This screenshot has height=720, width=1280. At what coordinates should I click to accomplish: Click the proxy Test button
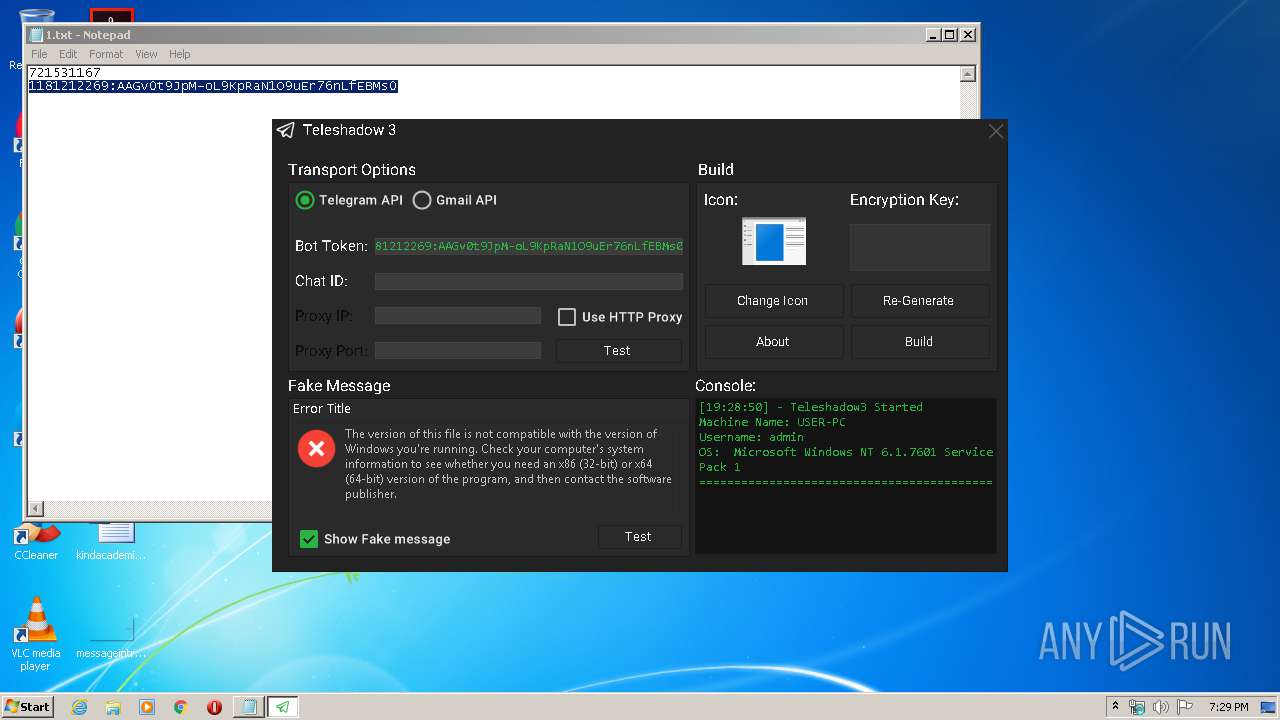click(618, 351)
